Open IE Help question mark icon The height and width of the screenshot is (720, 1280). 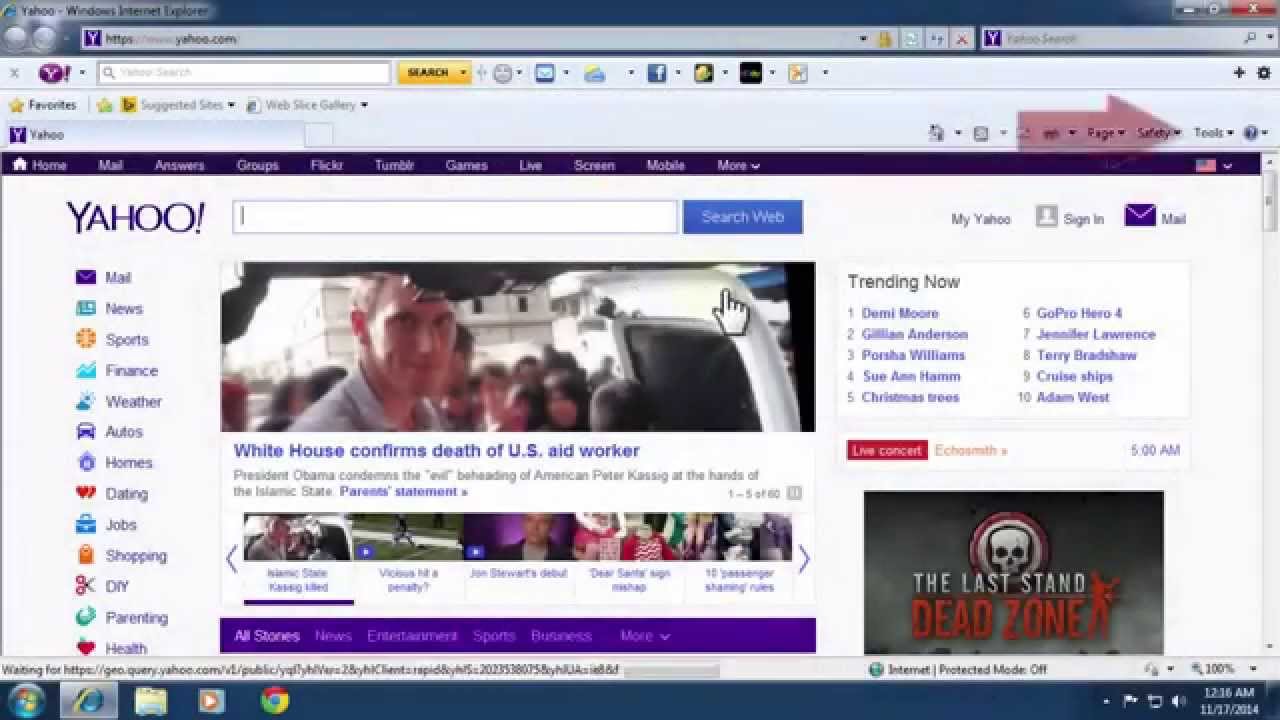pos(1250,133)
